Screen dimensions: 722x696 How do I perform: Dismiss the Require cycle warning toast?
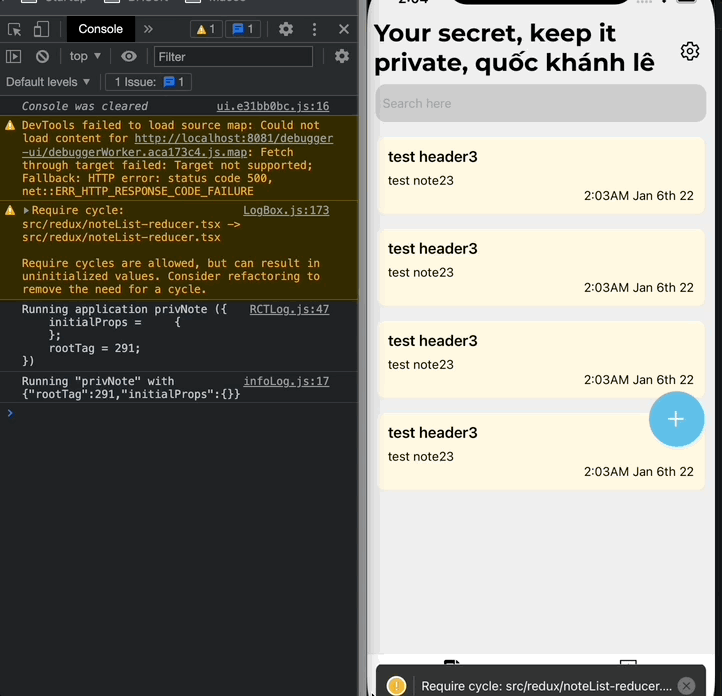[686, 686]
